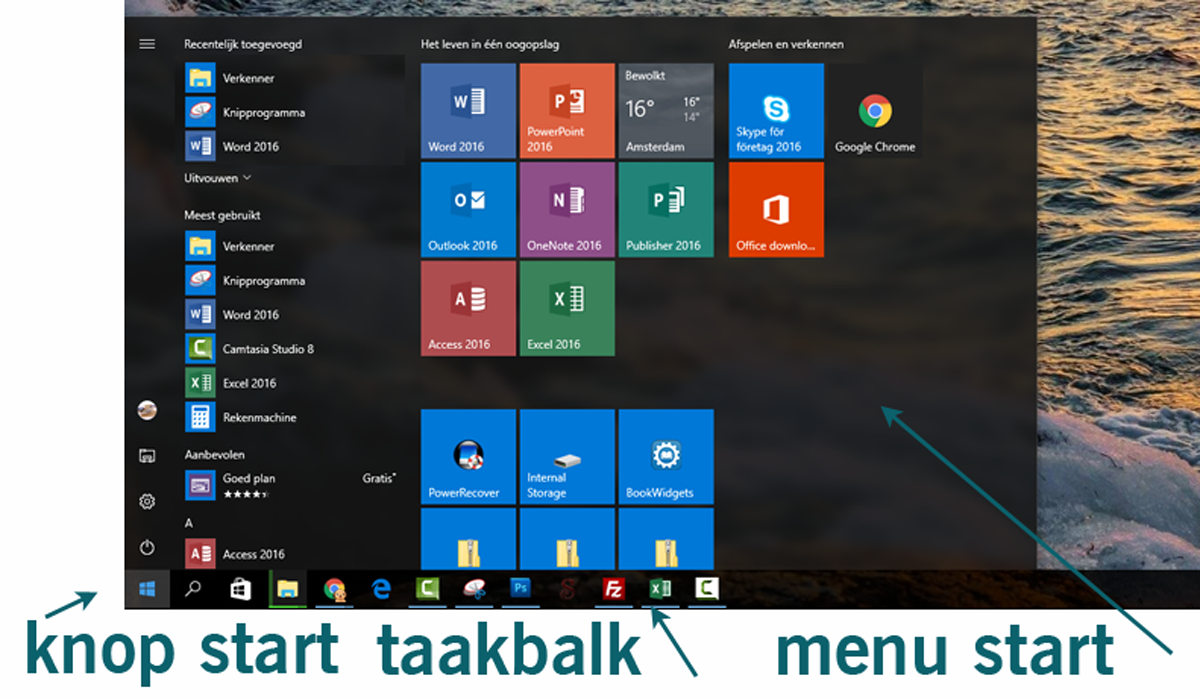Open the Office download tile
Viewport: 1200px width, 699px height.
click(776, 209)
